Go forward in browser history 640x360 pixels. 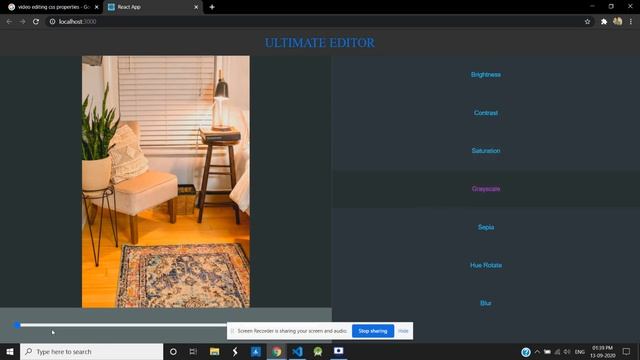(x=22, y=21)
